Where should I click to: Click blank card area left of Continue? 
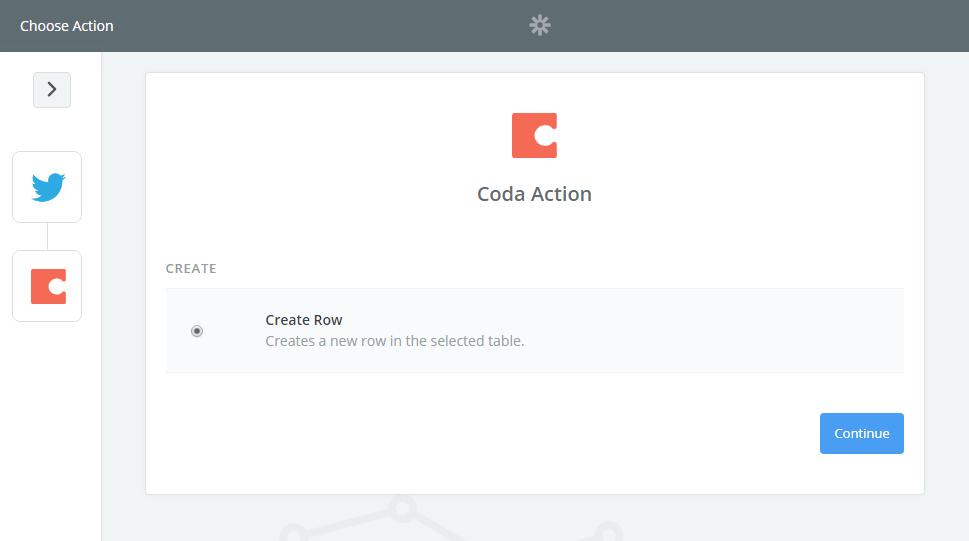pos(500,434)
